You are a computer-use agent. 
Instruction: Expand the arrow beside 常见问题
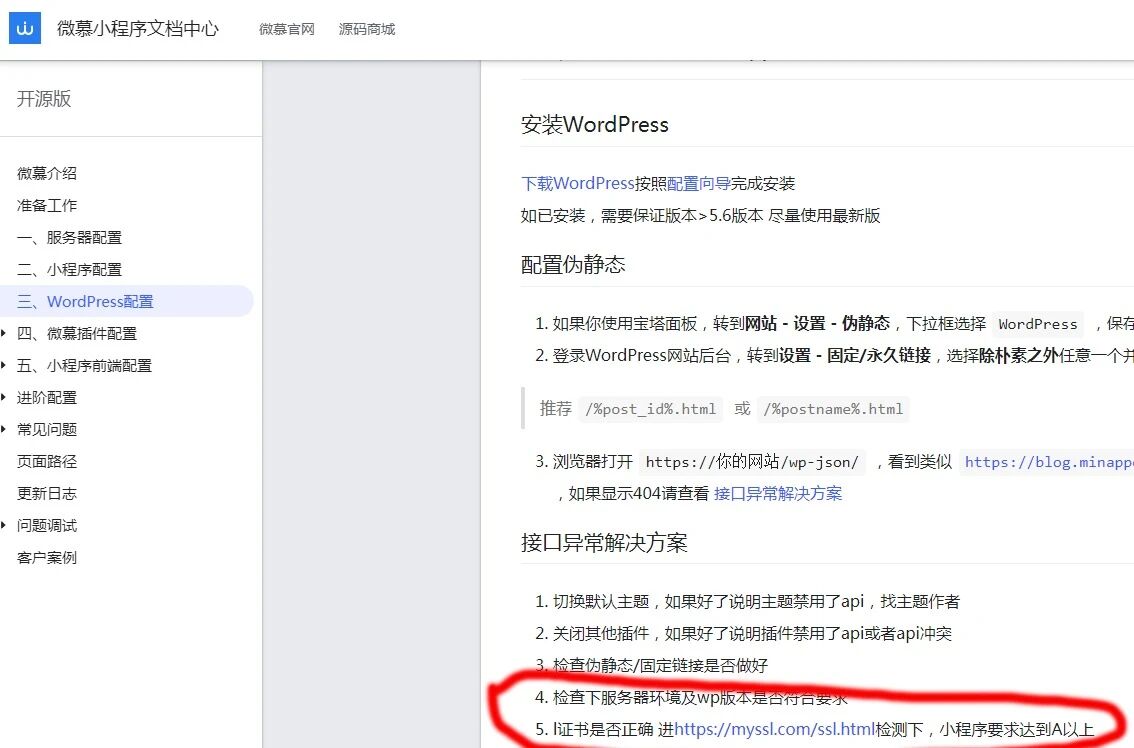tap(4, 428)
